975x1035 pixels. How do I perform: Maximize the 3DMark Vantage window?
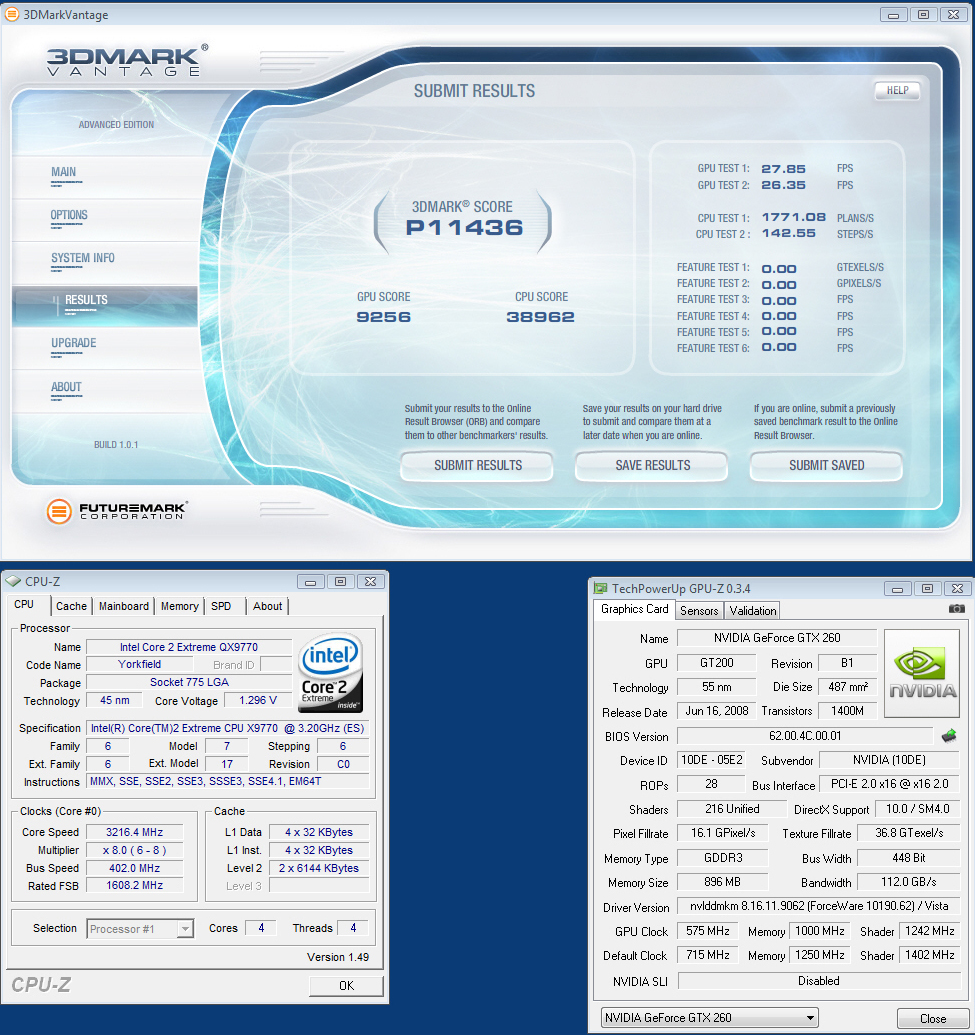(x=924, y=15)
